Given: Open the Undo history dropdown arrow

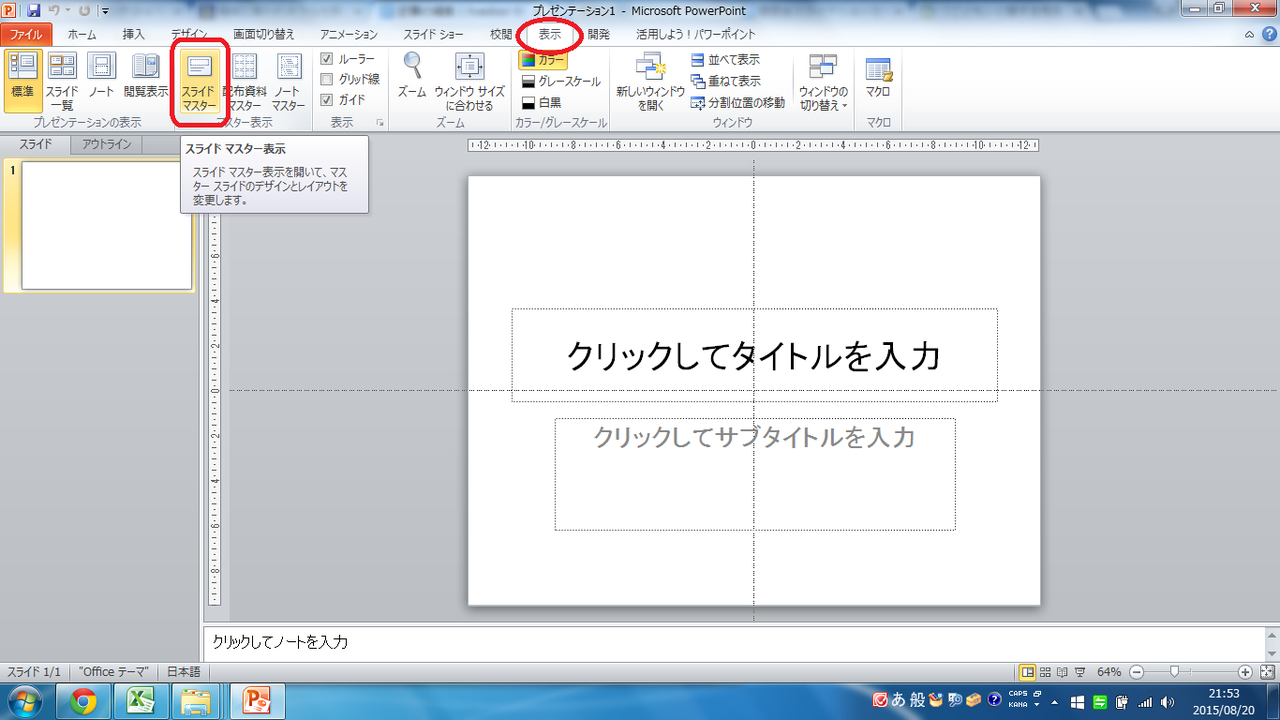Looking at the screenshot, I should click(68, 11).
